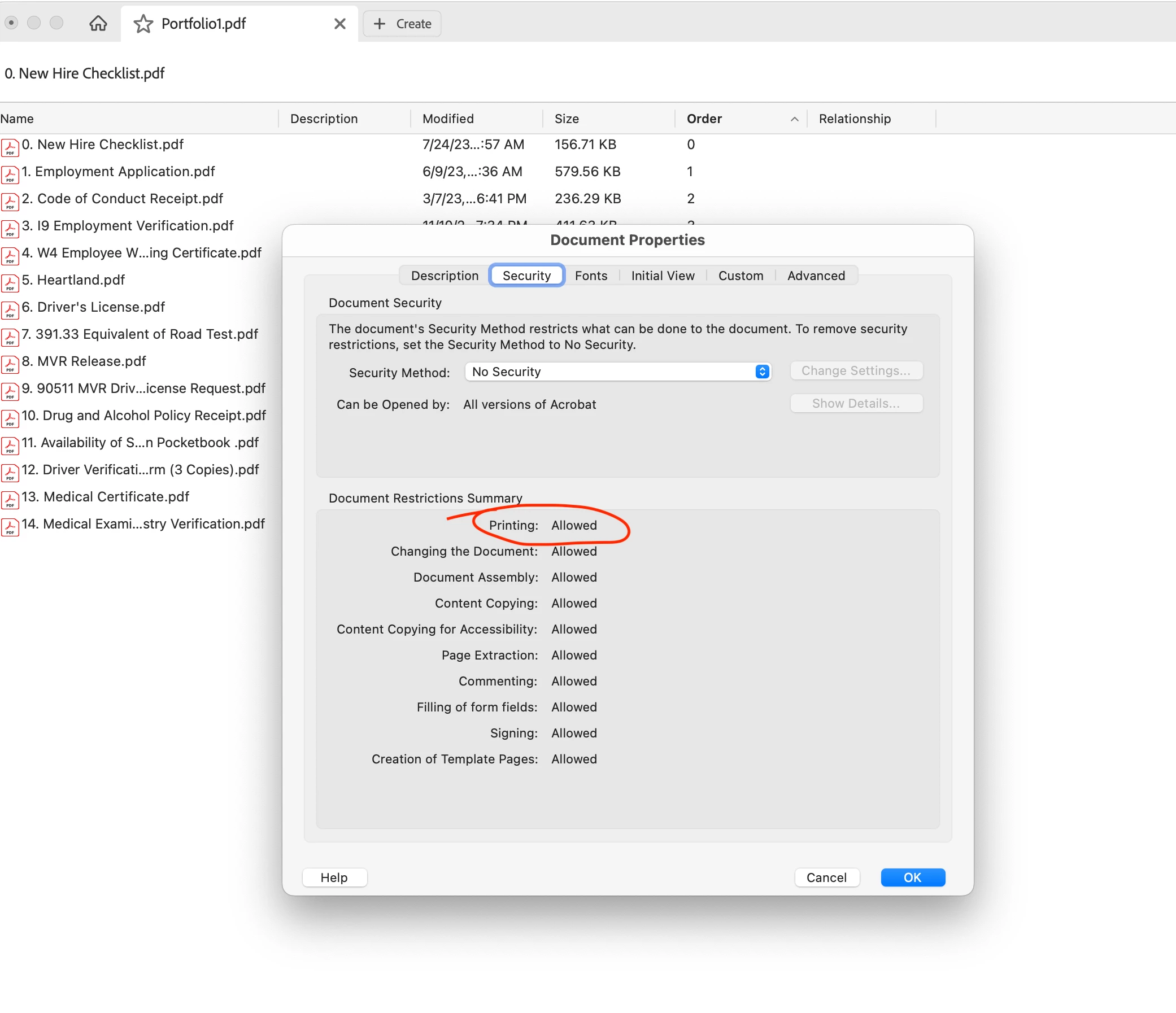Click PDF icon for New Hire Checklist

10,147
